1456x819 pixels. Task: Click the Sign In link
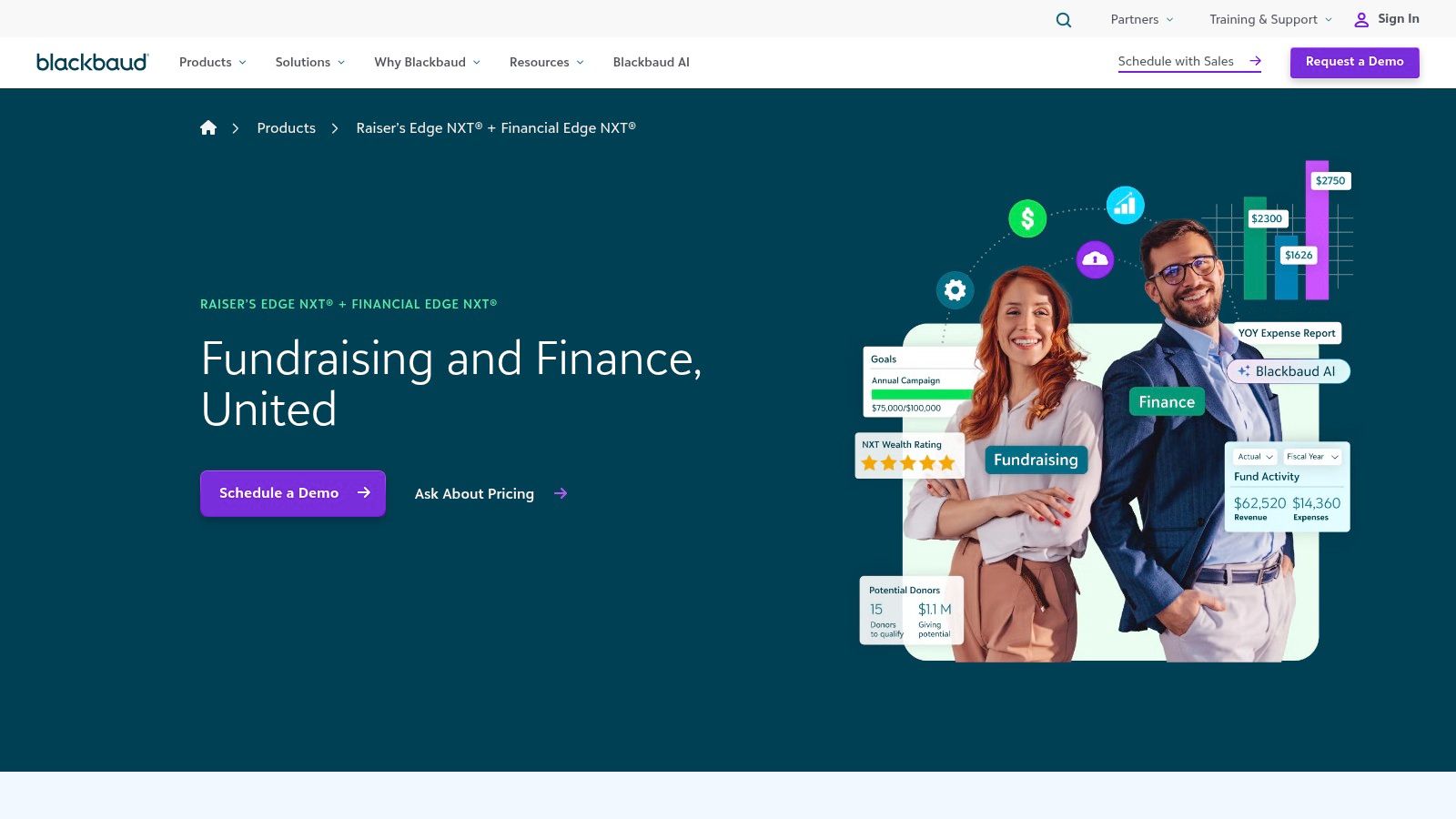click(1398, 19)
